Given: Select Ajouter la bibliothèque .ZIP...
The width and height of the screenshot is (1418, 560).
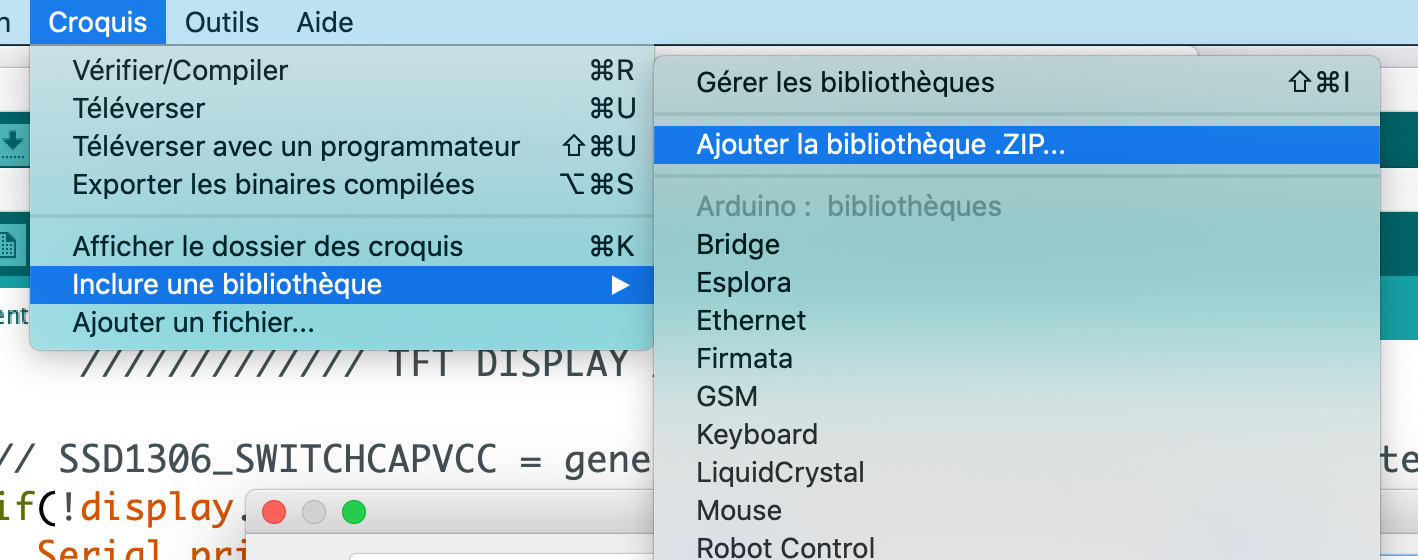Looking at the screenshot, I should tap(880, 145).
